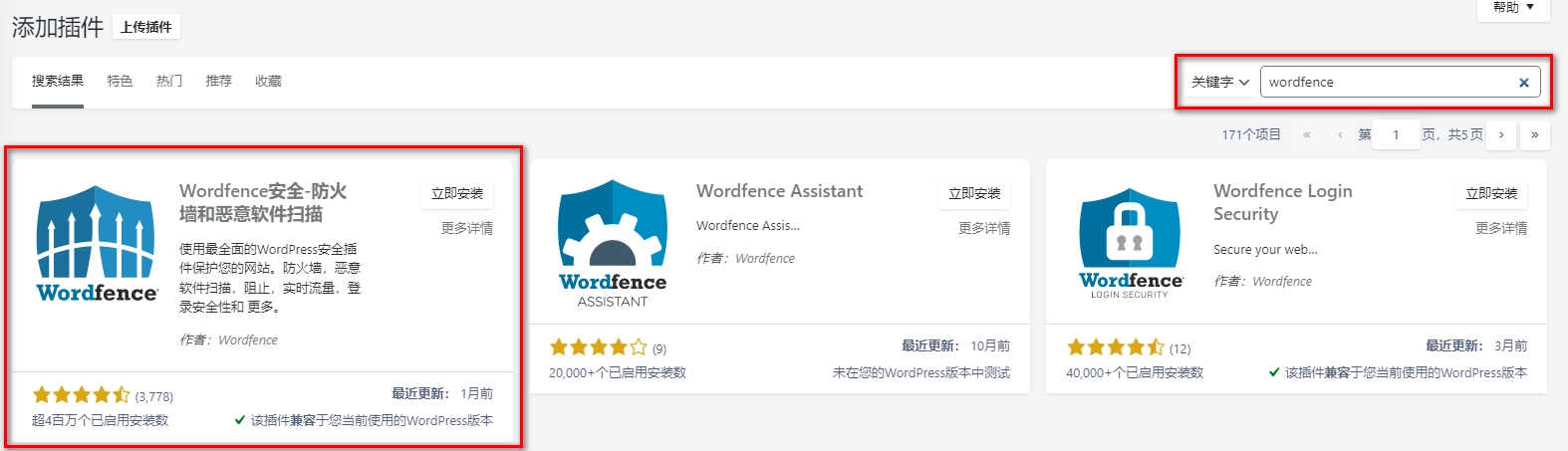
Task: Clear the wordfence search keyword
Action: pyautogui.click(x=1523, y=83)
